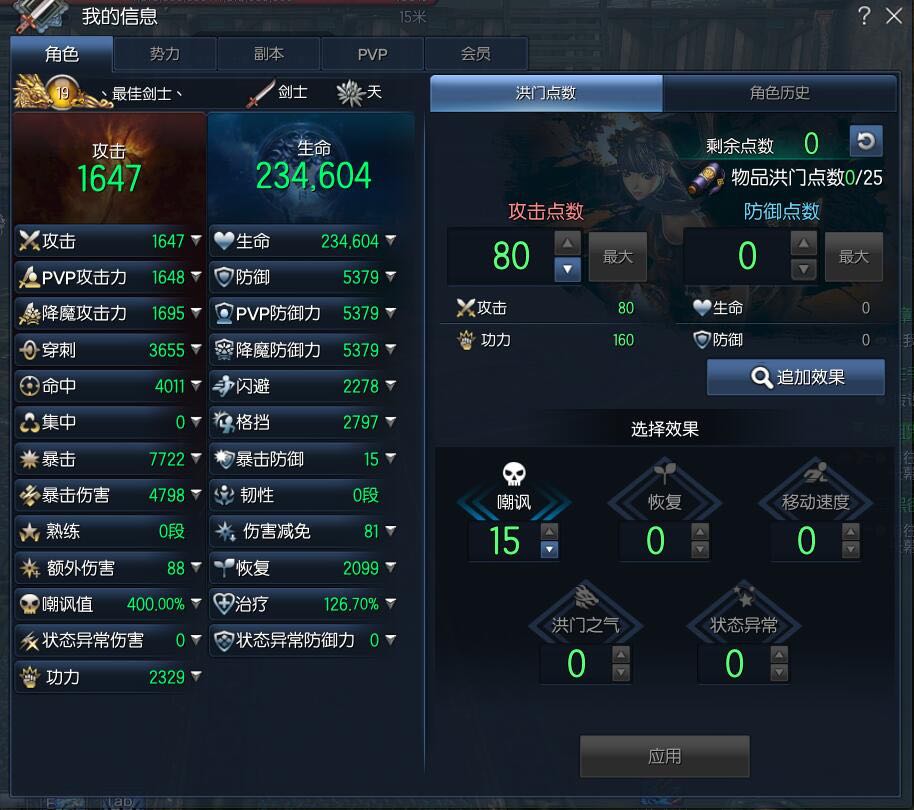Select the 状态异常 star effect icon
Image resolution: width=914 pixels, height=810 pixels.
coord(744,596)
